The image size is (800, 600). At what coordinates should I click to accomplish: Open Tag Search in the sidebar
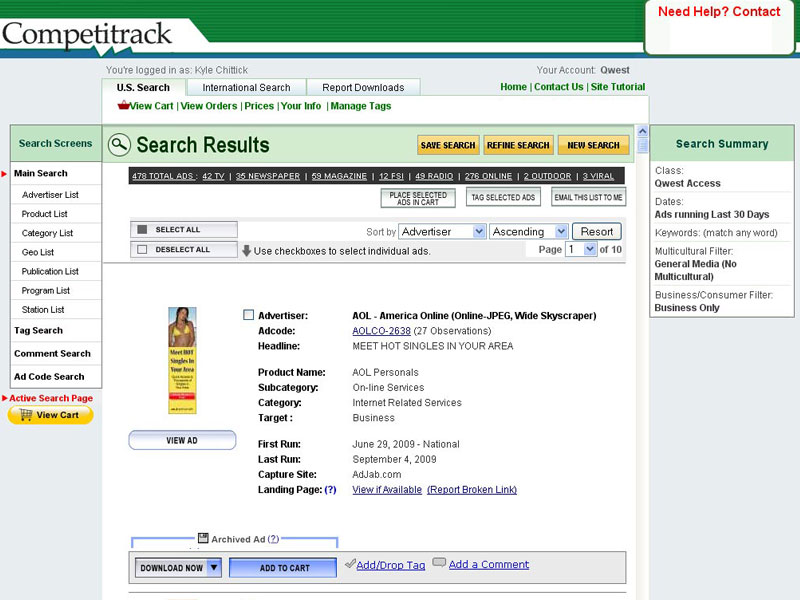click(x=38, y=330)
